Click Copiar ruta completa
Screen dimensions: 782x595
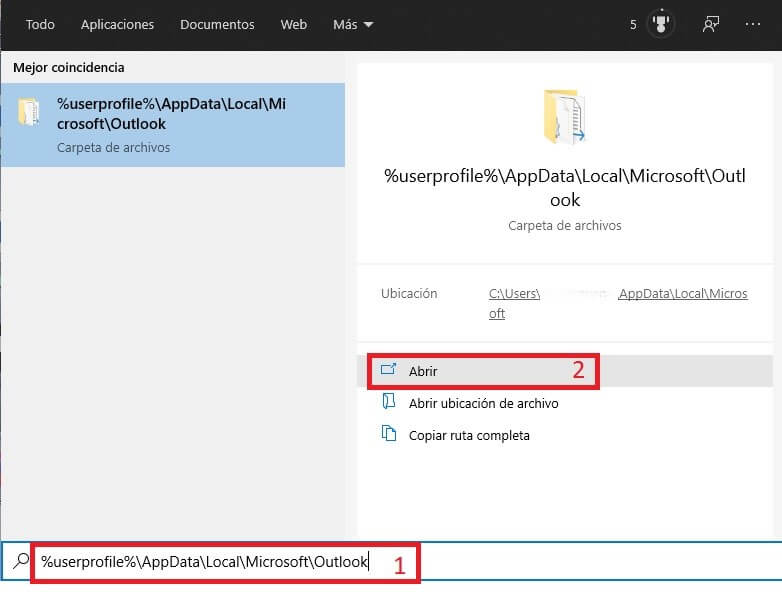[469, 435]
